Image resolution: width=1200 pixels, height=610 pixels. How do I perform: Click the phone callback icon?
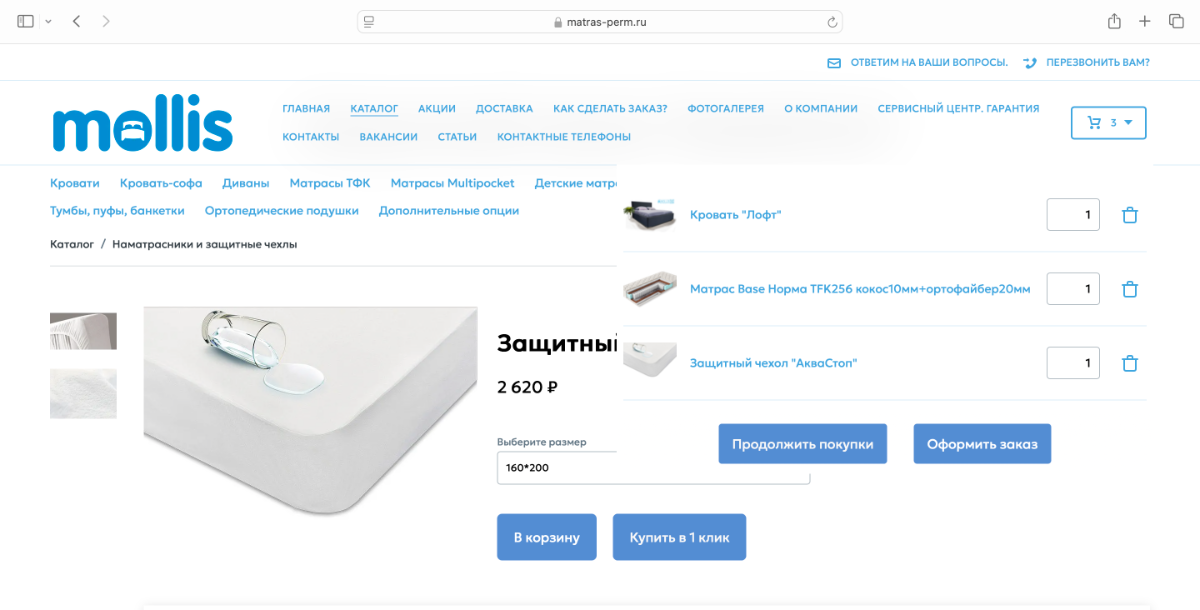pyautogui.click(x=1030, y=62)
